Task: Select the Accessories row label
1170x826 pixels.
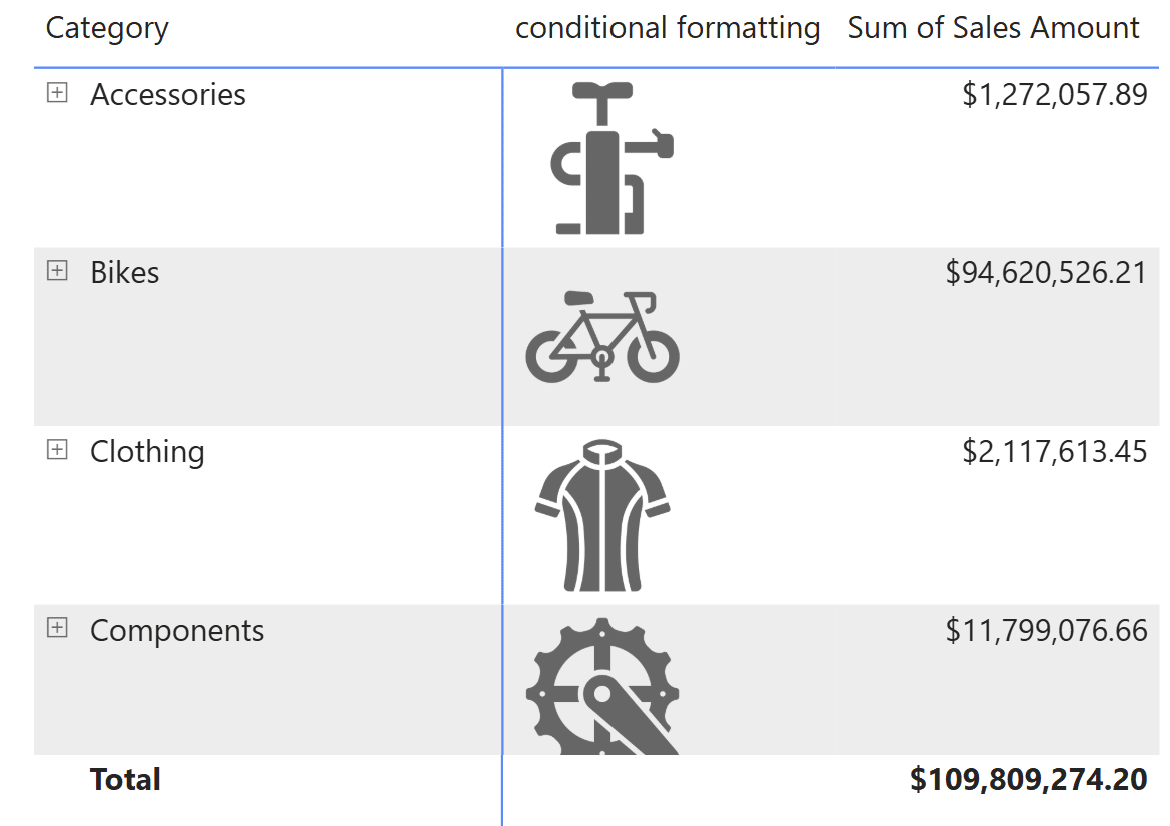Action: coord(168,94)
